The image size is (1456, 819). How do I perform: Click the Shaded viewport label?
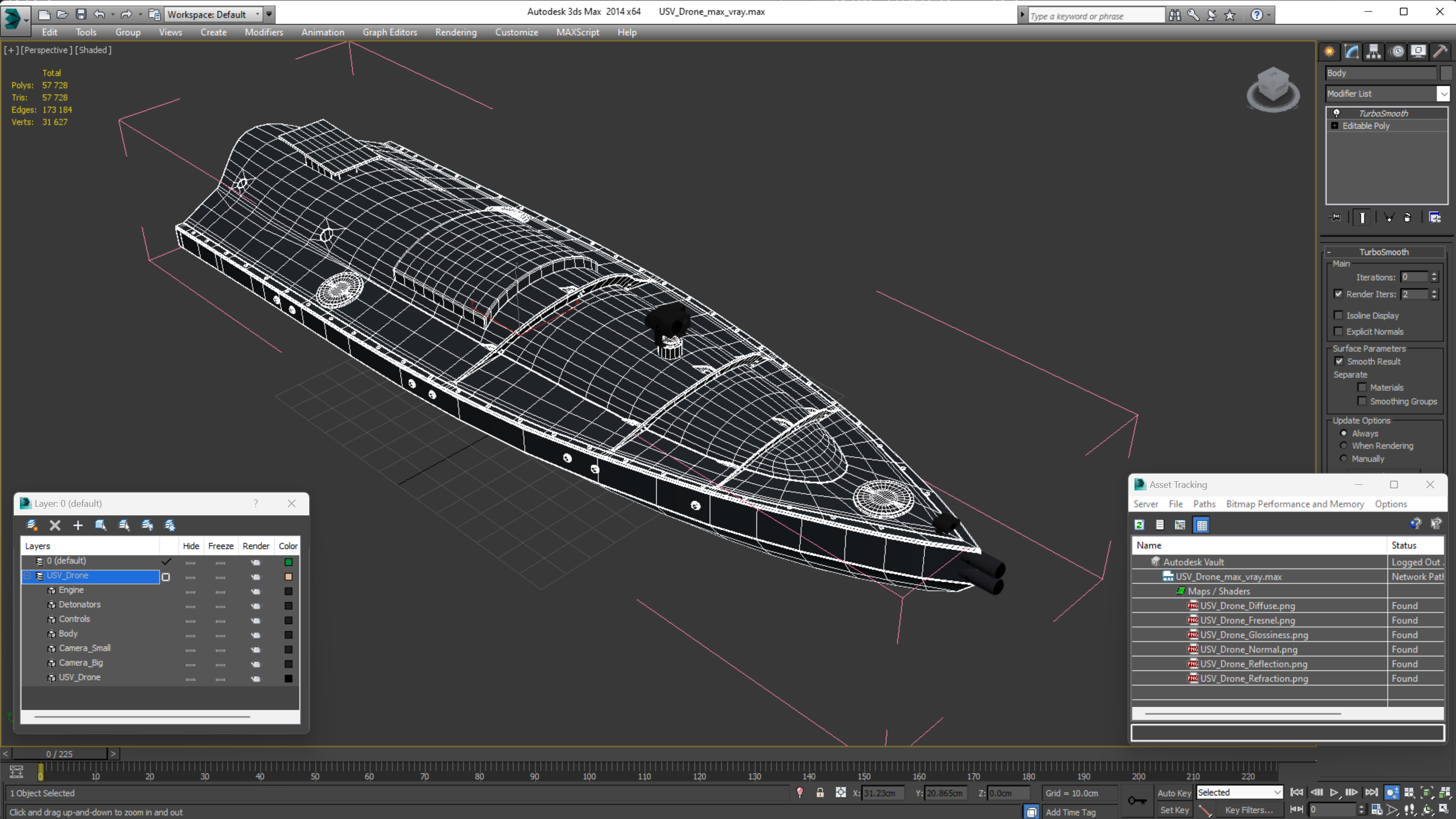pos(94,49)
